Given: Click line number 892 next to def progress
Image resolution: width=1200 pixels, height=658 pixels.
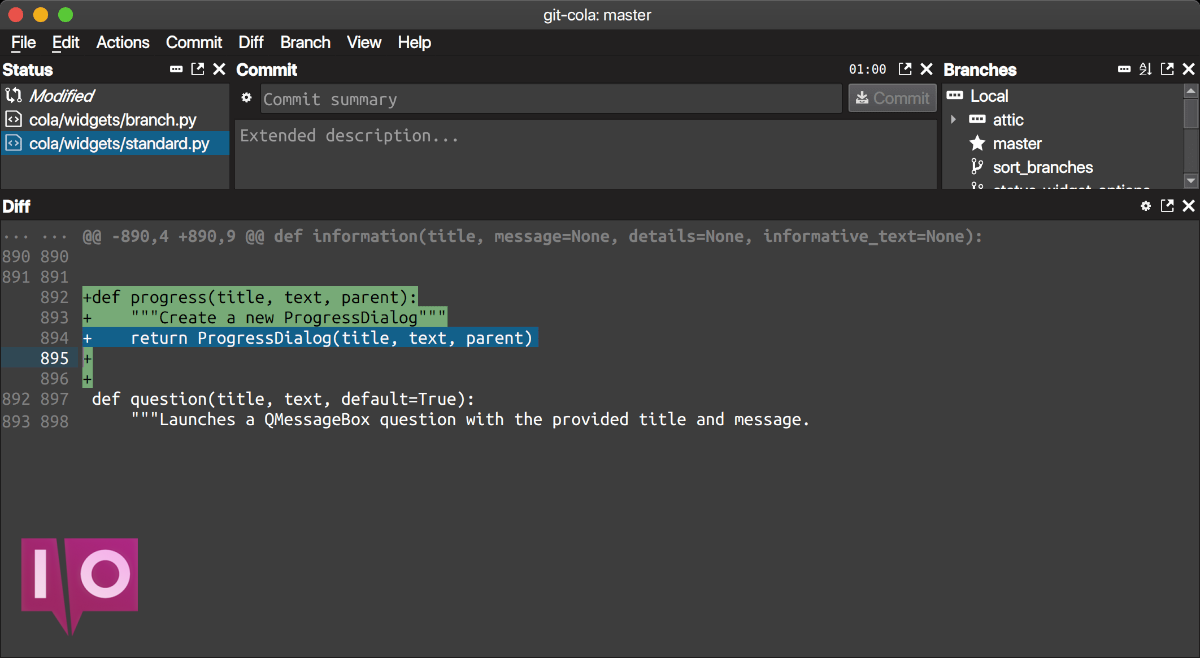Looking at the screenshot, I should pyautogui.click(x=55, y=297).
